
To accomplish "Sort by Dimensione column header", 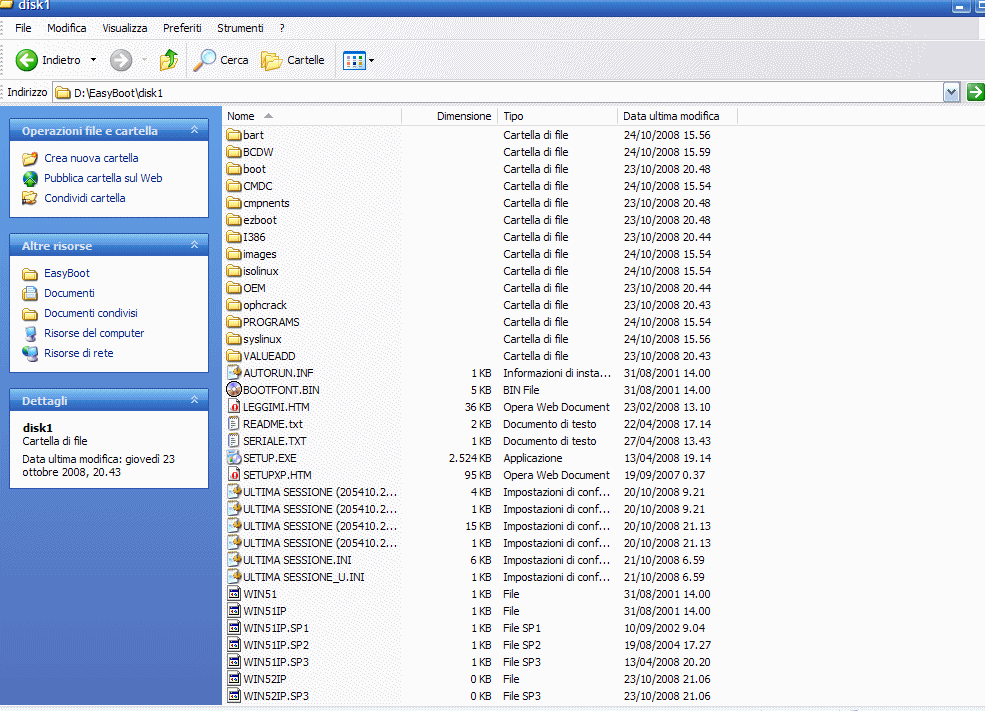I will [x=449, y=116].
